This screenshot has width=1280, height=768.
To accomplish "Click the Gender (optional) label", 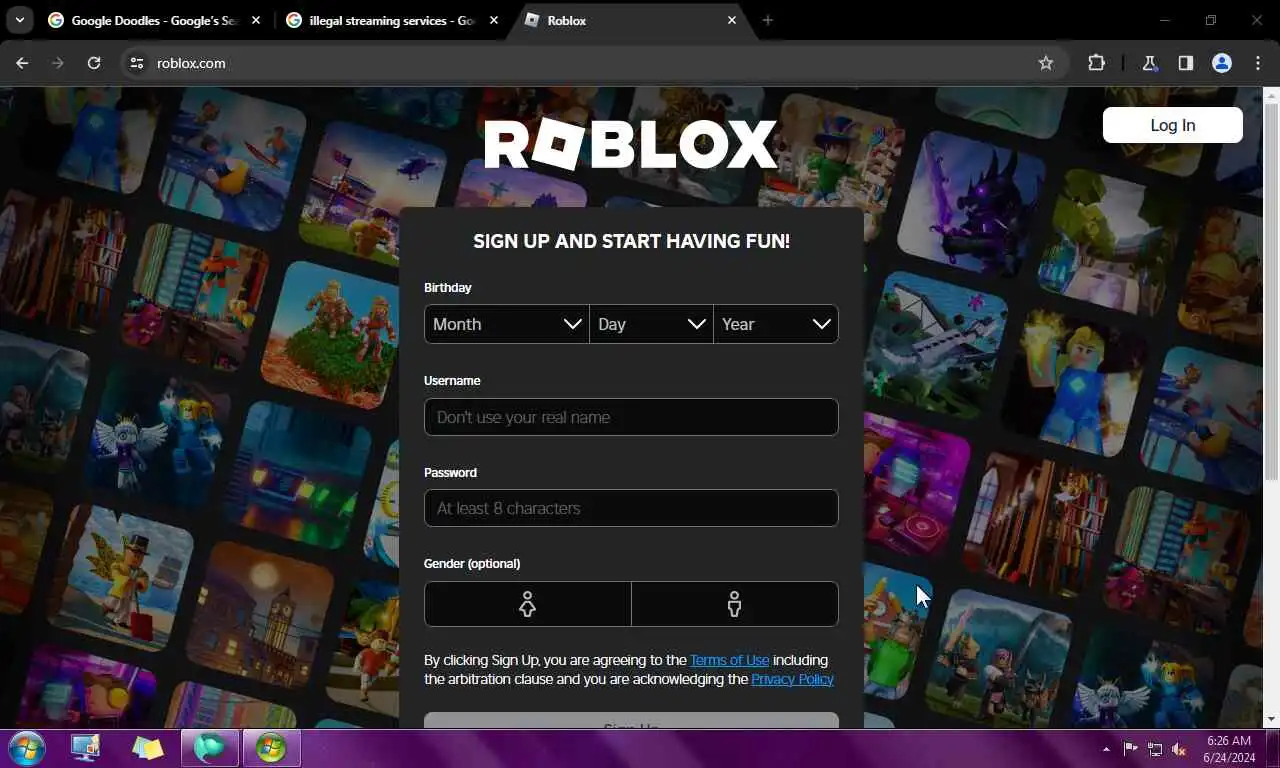I will pos(472,563).
